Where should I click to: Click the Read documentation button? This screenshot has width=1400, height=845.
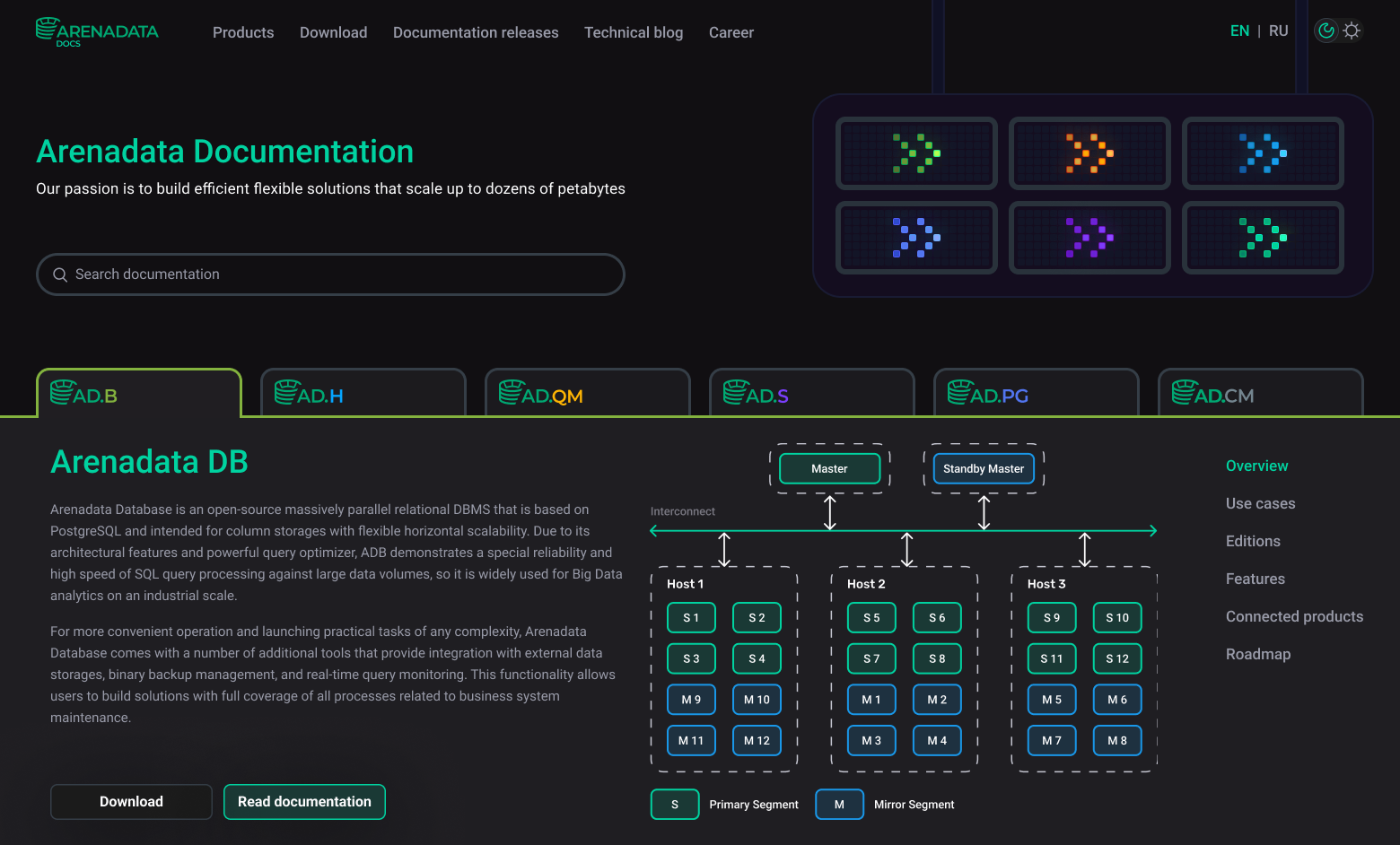[x=304, y=802]
